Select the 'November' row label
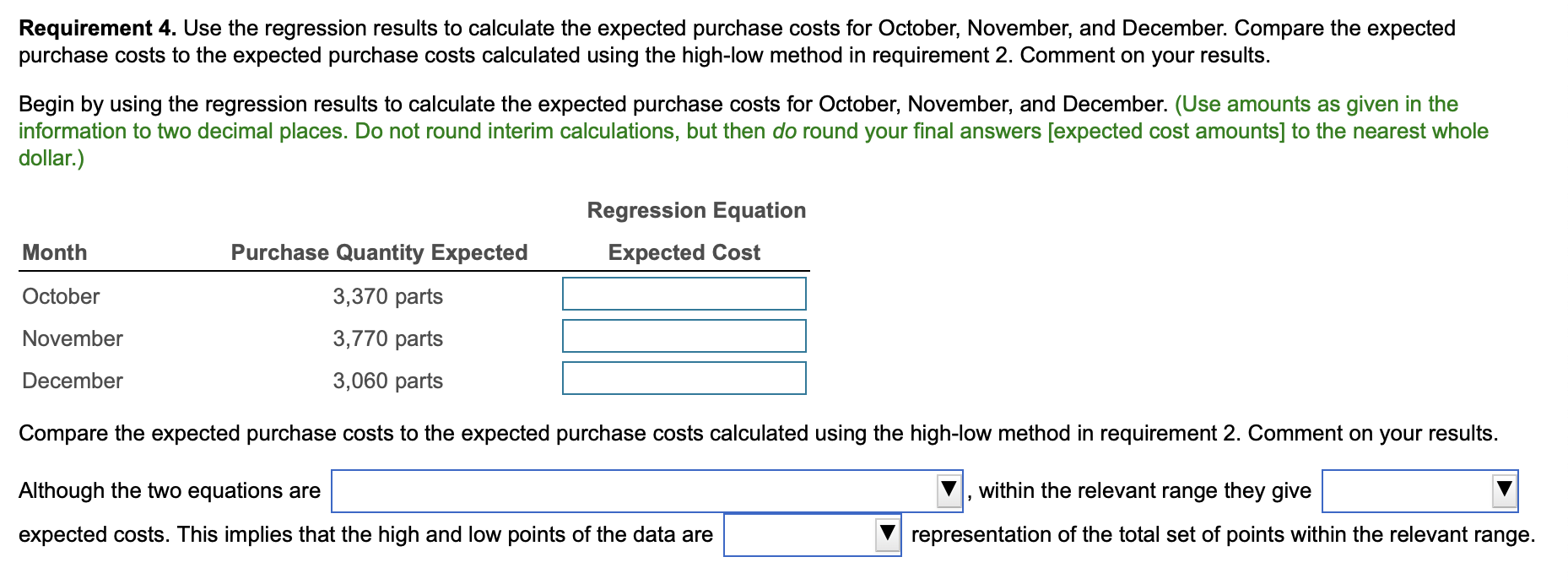 coord(71,338)
